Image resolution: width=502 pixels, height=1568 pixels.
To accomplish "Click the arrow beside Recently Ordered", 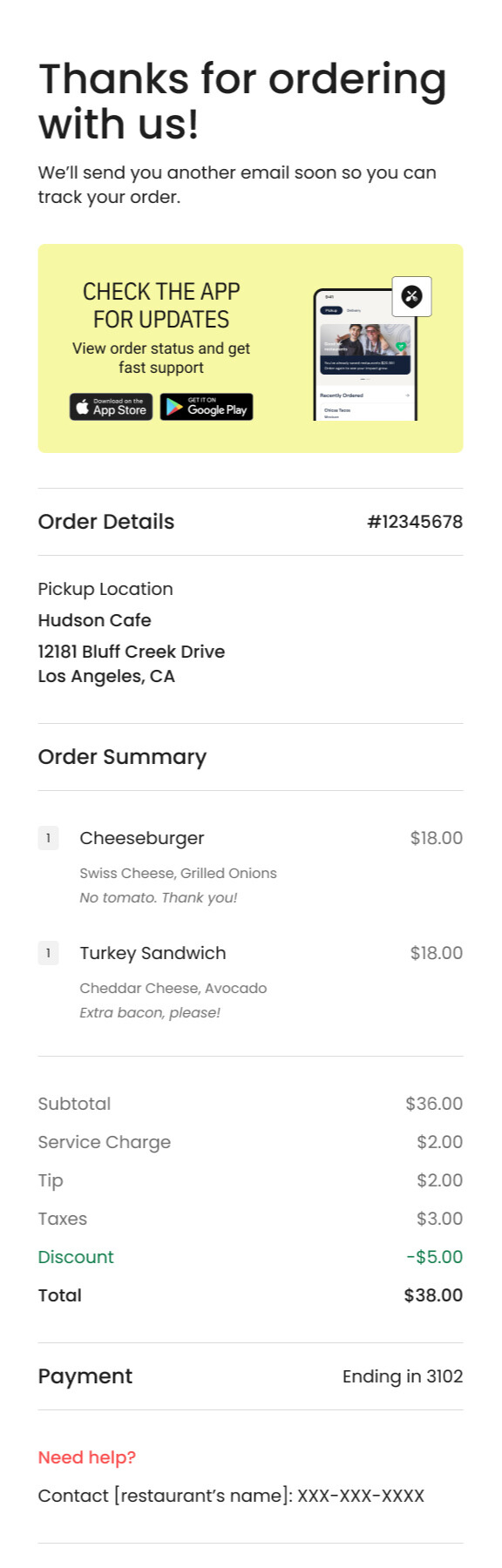I will tap(407, 395).
